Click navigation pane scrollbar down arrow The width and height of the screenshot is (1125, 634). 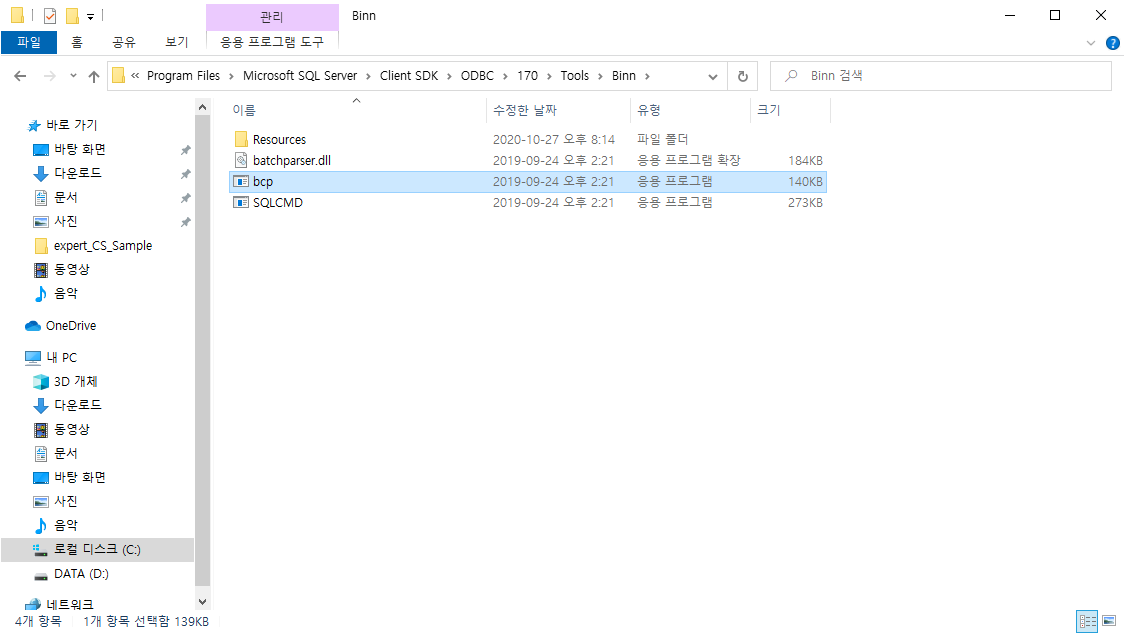(x=202, y=602)
